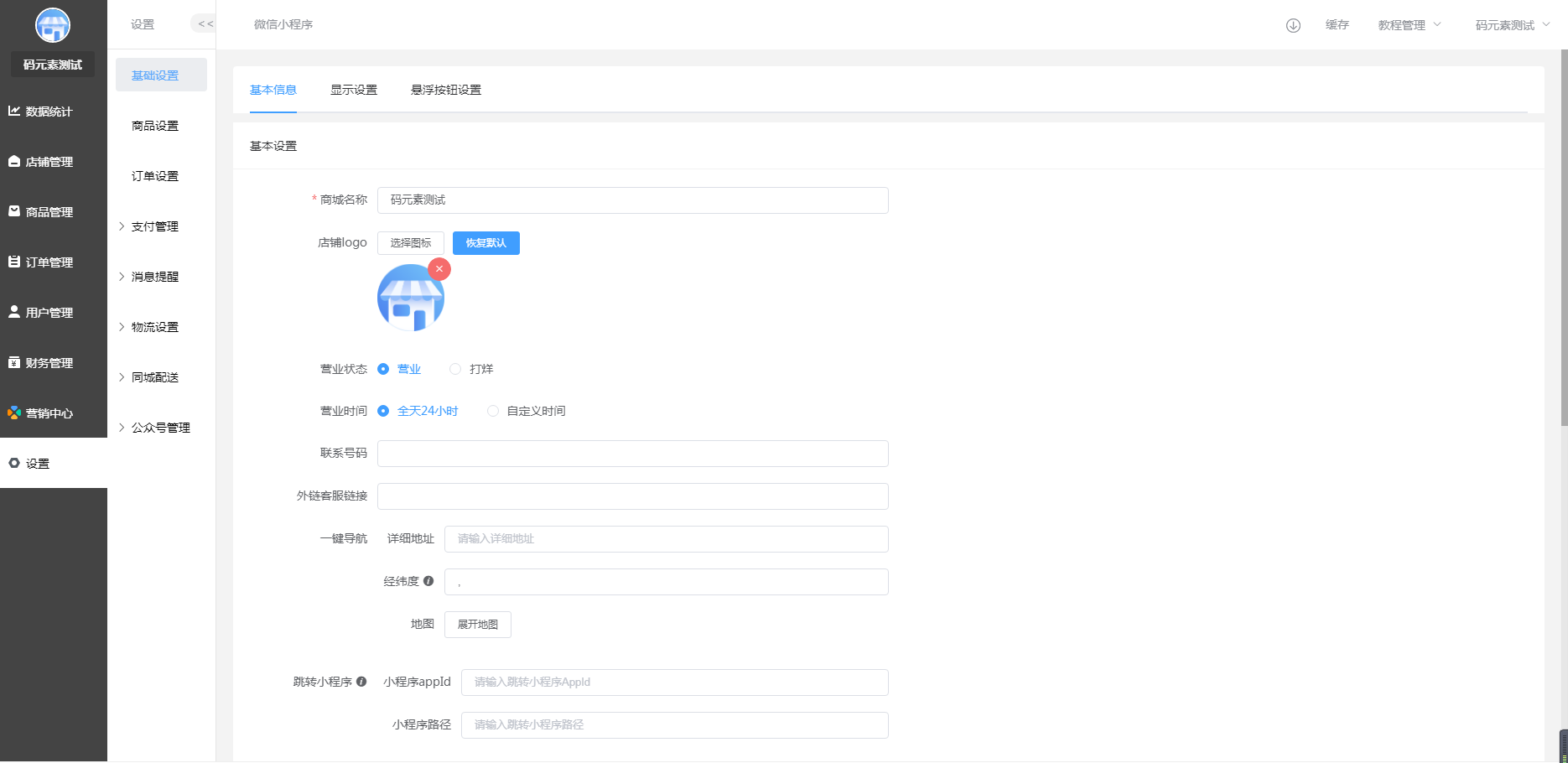Image resolution: width=1568 pixels, height=763 pixels.
Task: Open 数据统计 in the left sidebar
Action: click(x=54, y=111)
